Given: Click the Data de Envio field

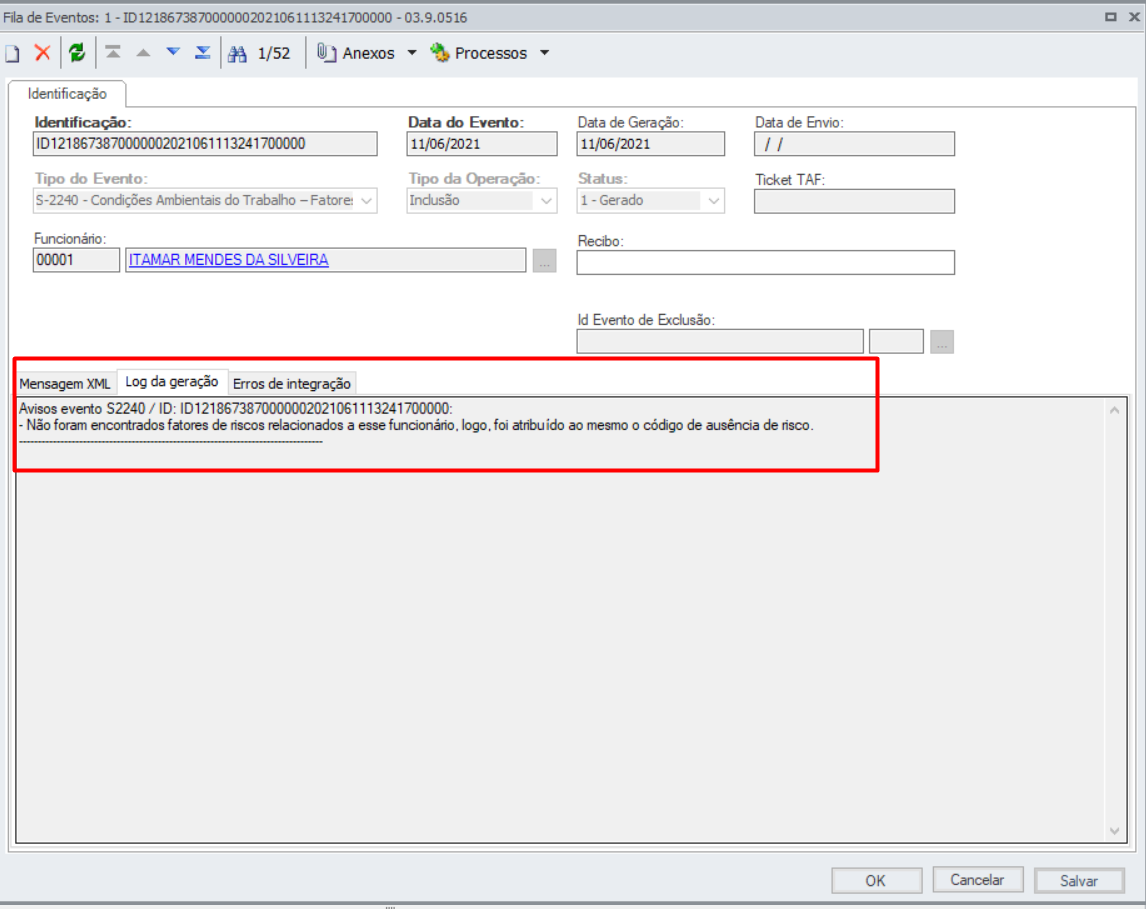Looking at the screenshot, I should coord(854,144).
